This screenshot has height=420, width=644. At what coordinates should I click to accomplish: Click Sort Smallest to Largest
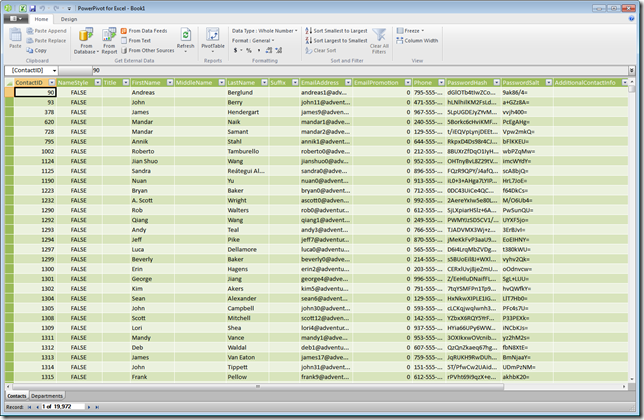click(334, 31)
